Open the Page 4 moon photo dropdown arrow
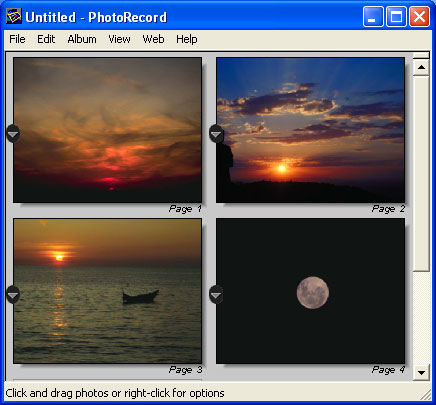Image resolution: width=436 pixels, height=405 pixels. pos(216,295)
